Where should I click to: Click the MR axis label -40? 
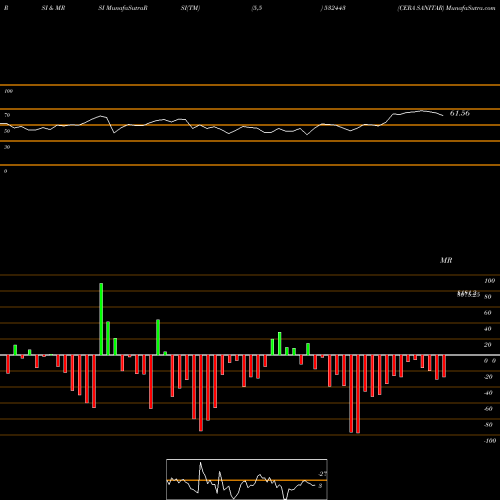tap(488, 393)
